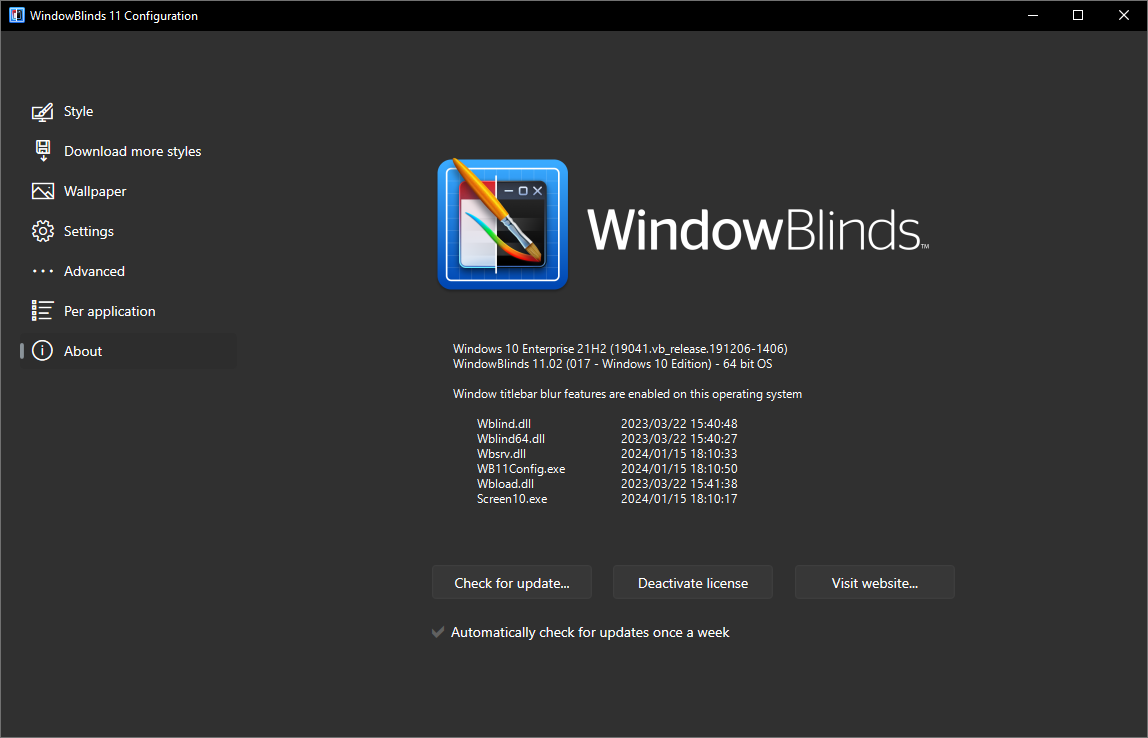Maximize the WindowBlinds configuration window
The width and height of the screenshot is (1148, 738).
(1078, 15)
